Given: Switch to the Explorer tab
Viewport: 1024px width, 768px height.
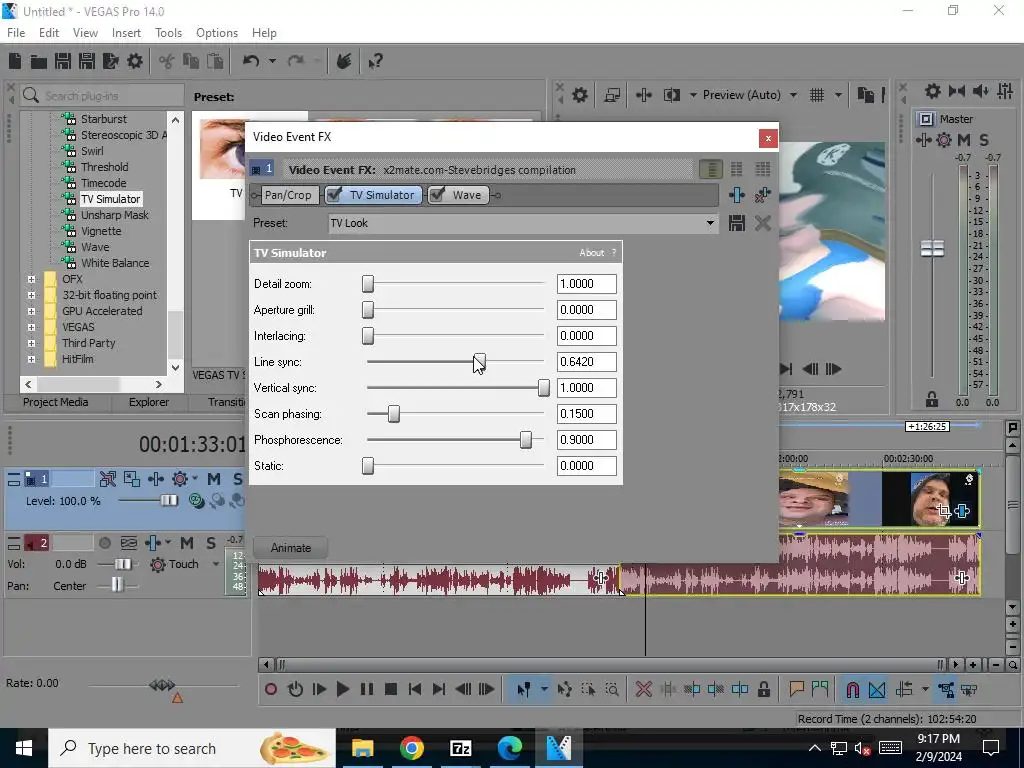Looking at the screenshot, I should point(149,402).
